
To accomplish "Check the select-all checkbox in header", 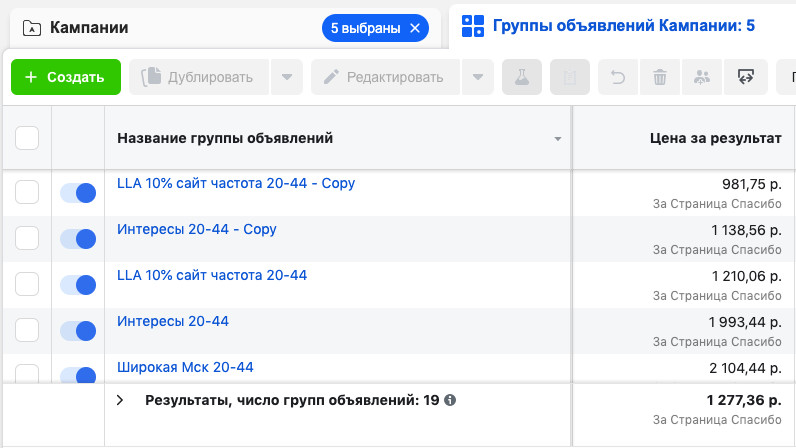I will [x=27, y=138].
